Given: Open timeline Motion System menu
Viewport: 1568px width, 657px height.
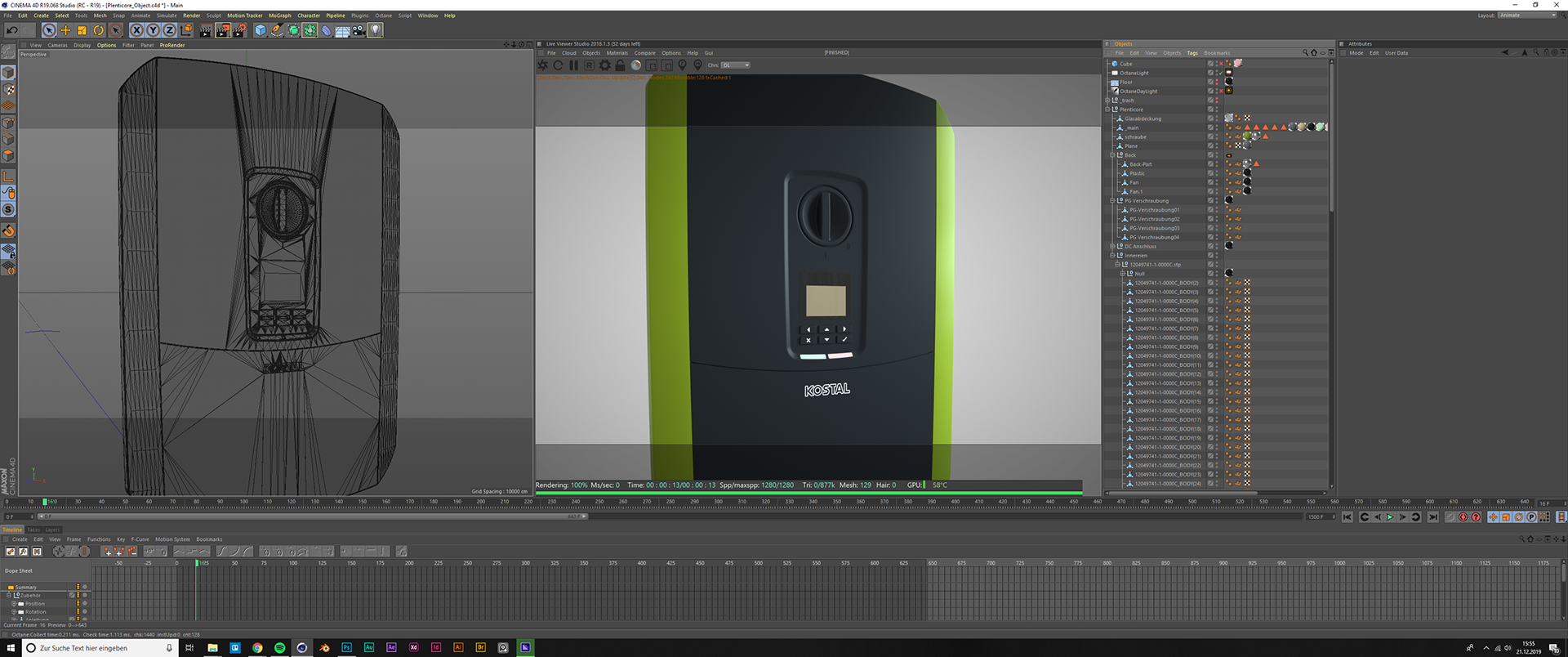Looking at the screenshot, I should (x=172, y=539).
